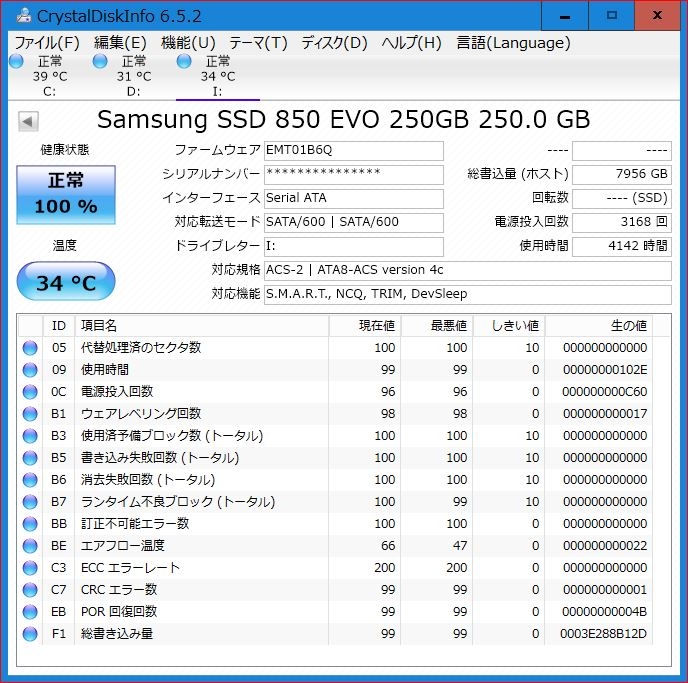Click the S.M.A.R.T., NCQ, TRIM features field
Image resolution: width=688 pixels, height=683 pixels.
point(468,294)
